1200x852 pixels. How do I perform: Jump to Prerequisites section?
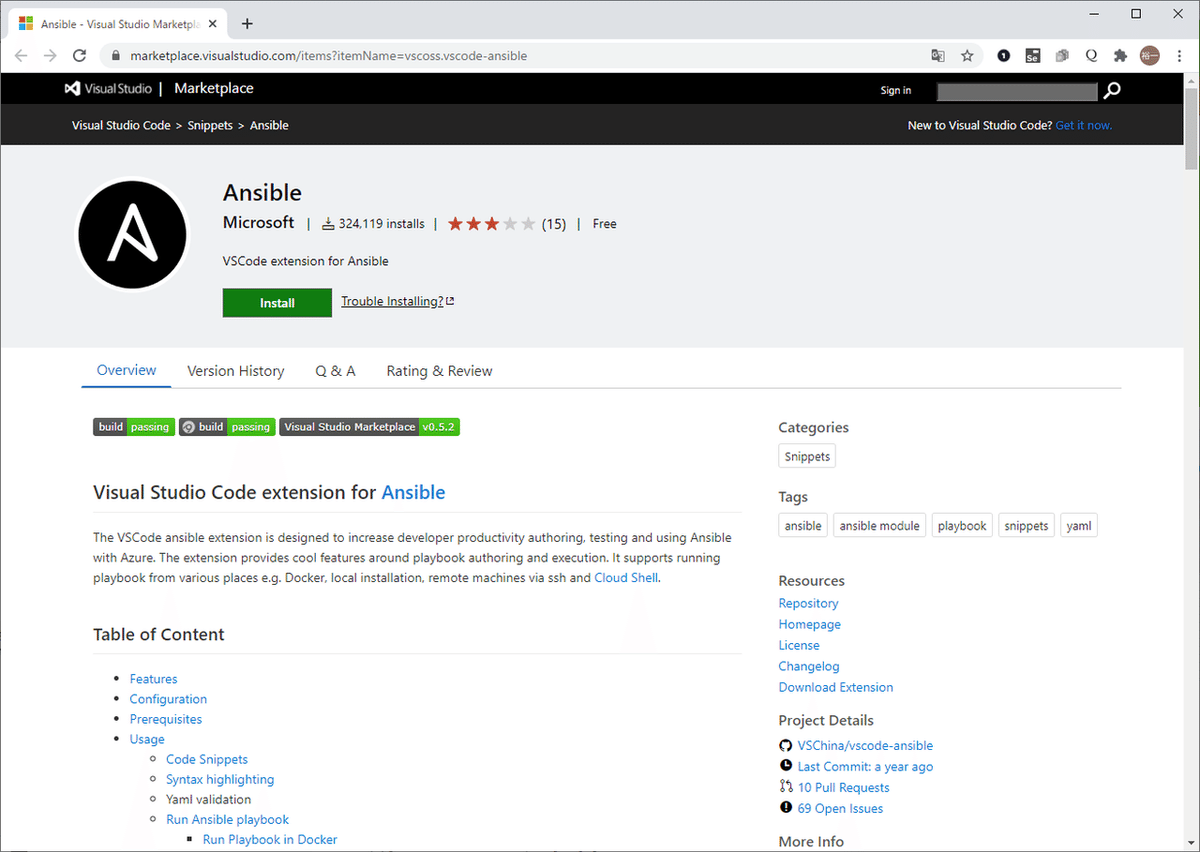tap(166, 719)
